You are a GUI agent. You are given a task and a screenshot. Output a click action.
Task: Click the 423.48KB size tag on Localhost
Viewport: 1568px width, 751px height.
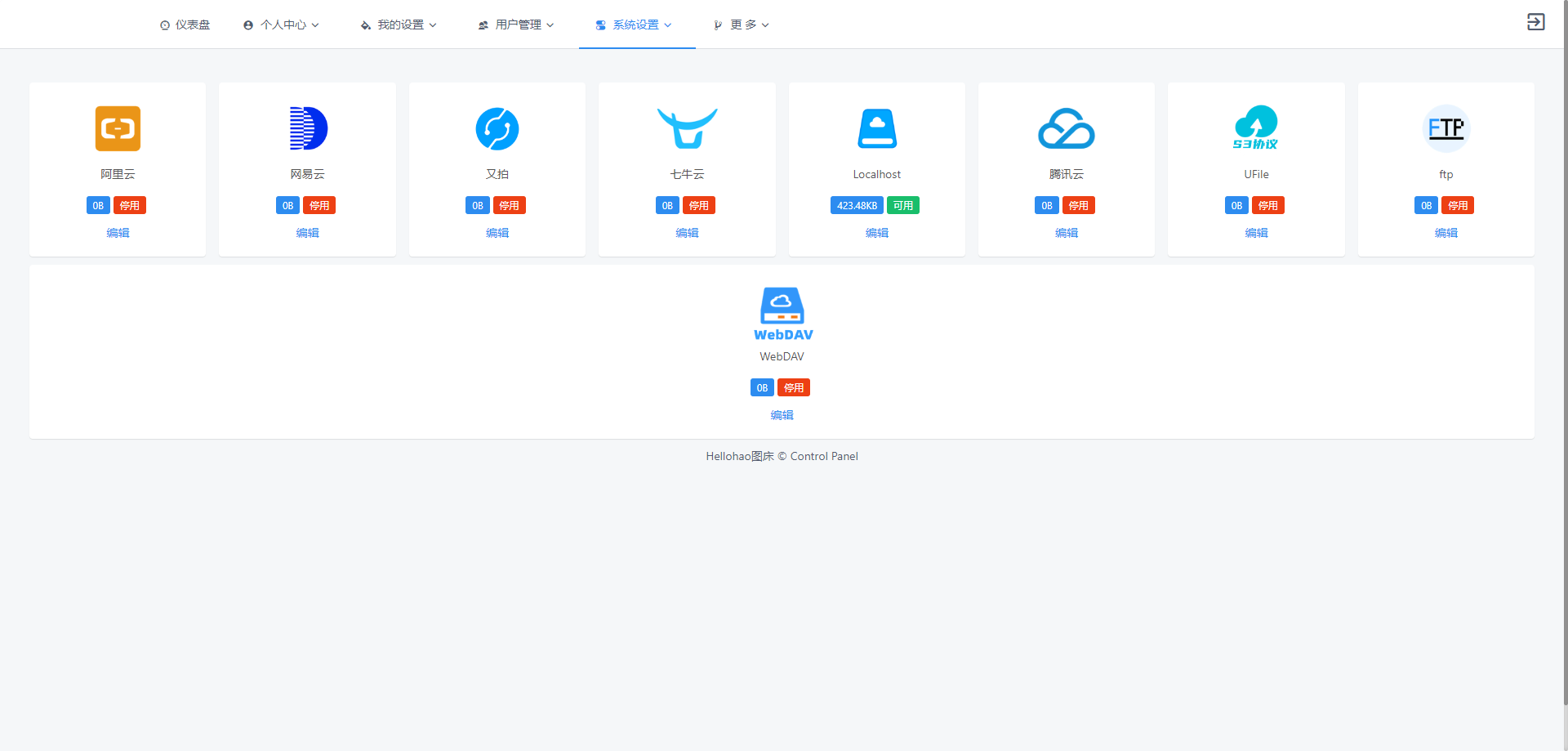pyautogui.click(x=857, y=205)
